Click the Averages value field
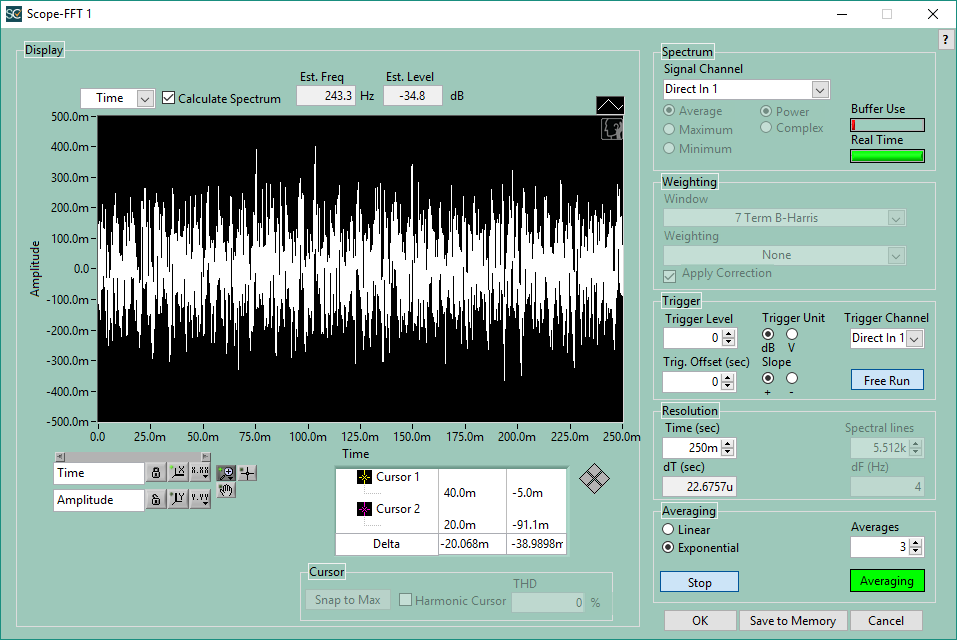 (879, 547)
